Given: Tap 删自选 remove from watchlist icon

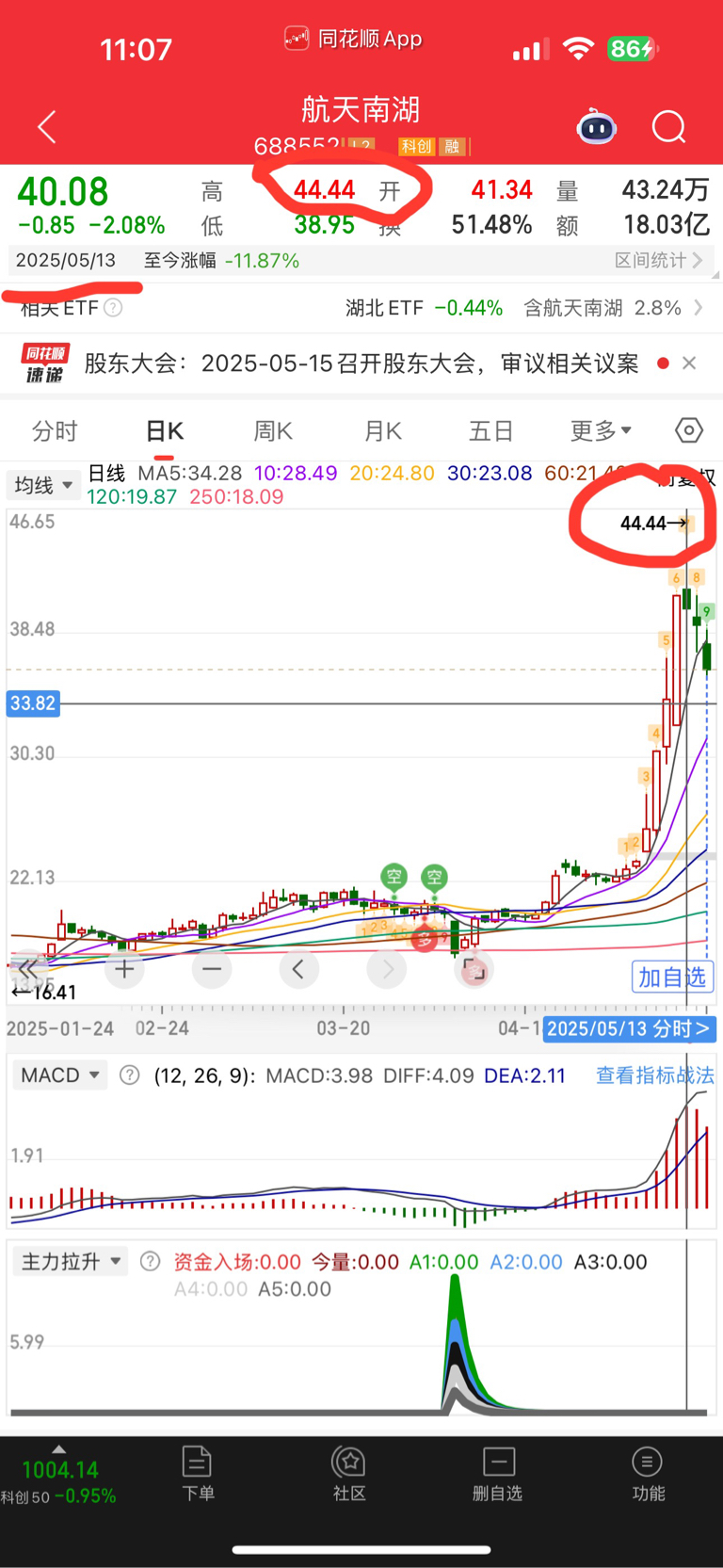Looking at the screenshot, I should click(498, 1474).
